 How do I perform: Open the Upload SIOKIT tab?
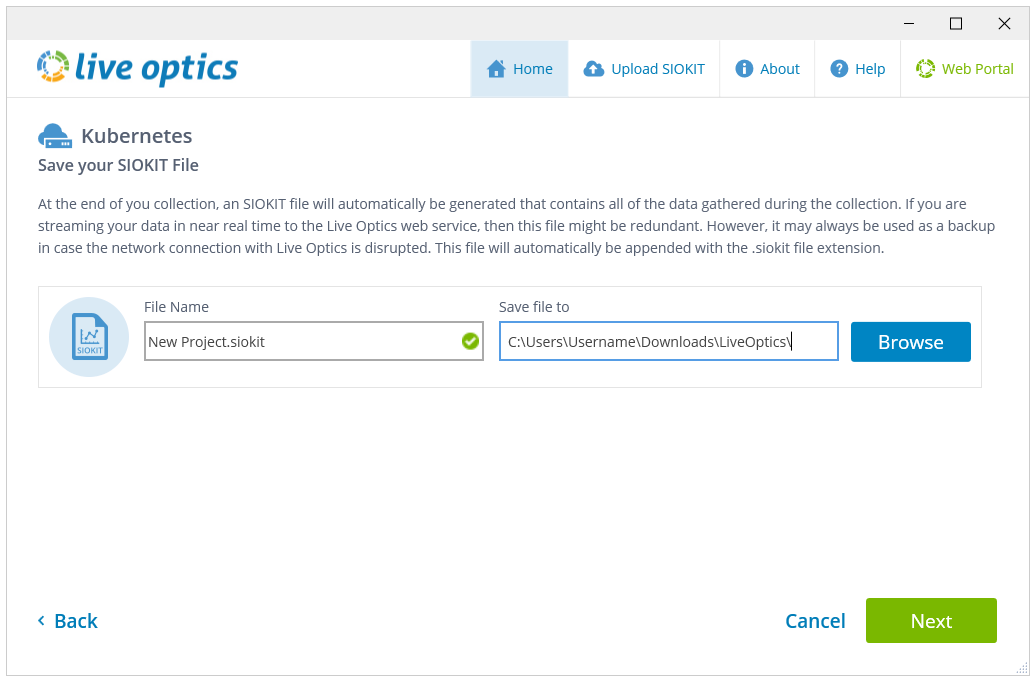coord(644,69)
